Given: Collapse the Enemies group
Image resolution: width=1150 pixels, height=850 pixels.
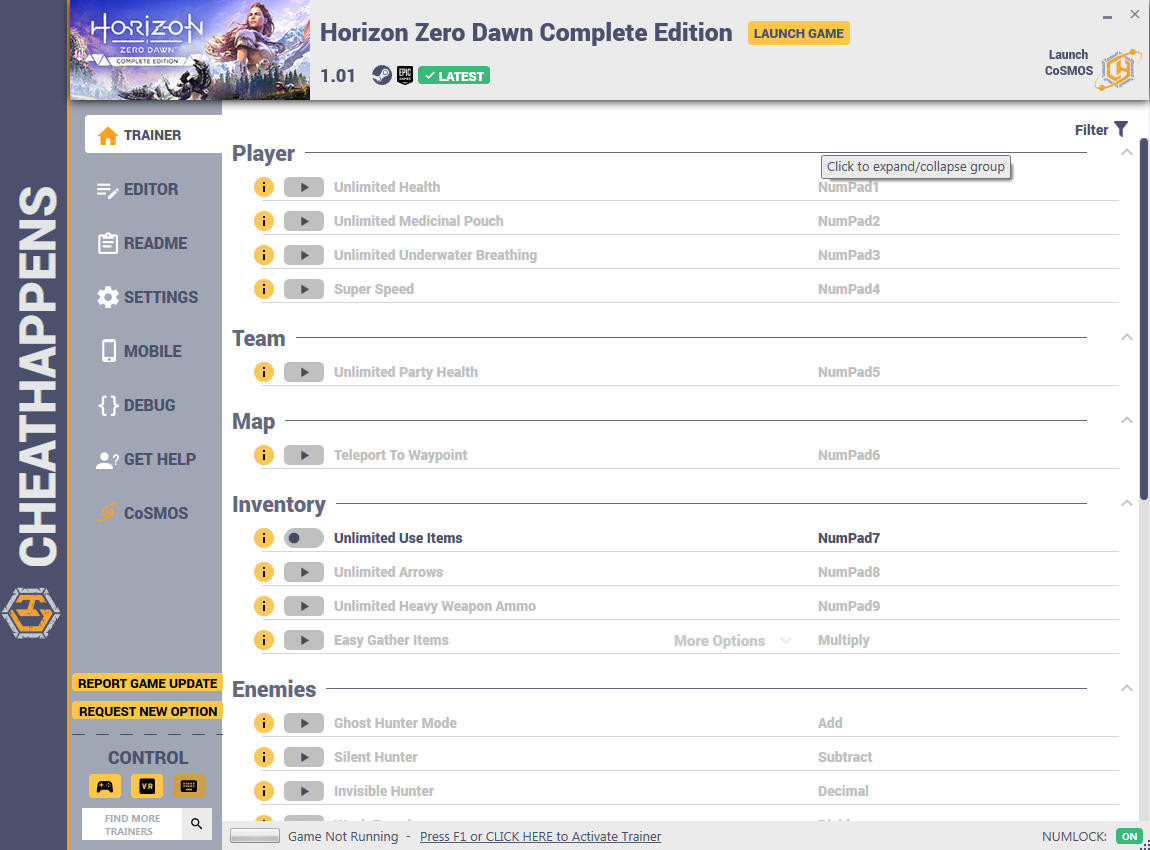Looking at the screenshot, I should [x=1127, y=688].
